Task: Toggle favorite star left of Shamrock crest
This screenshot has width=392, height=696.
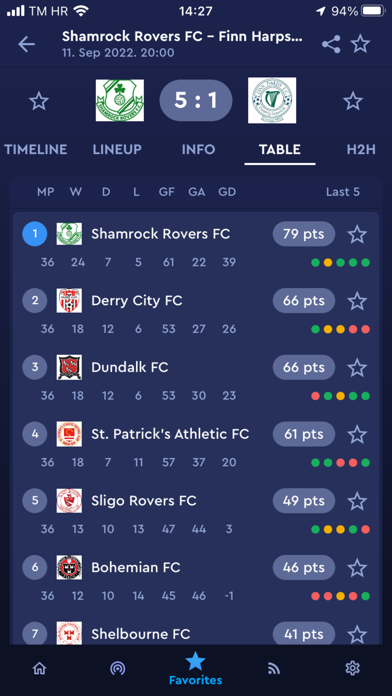Action: 39,101
